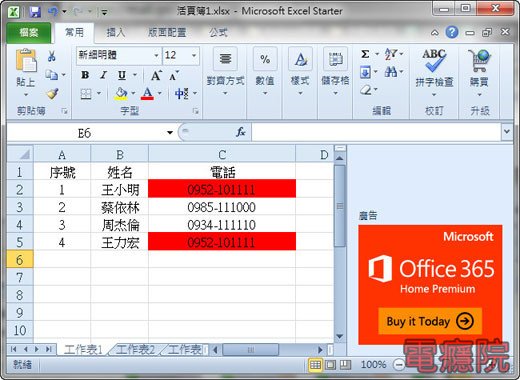The height and width of the screenshot is (380, 520).
Task: Click the Undo arrow
Action: point(52,12)
